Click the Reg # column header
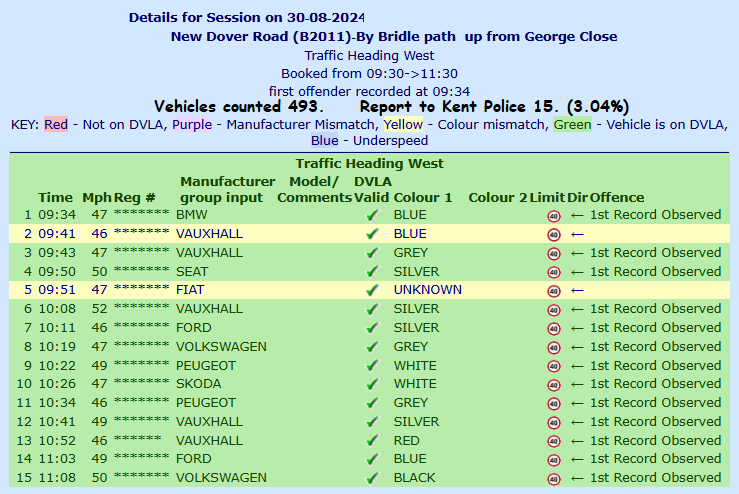The image size is (739, 494). [135, 198]
